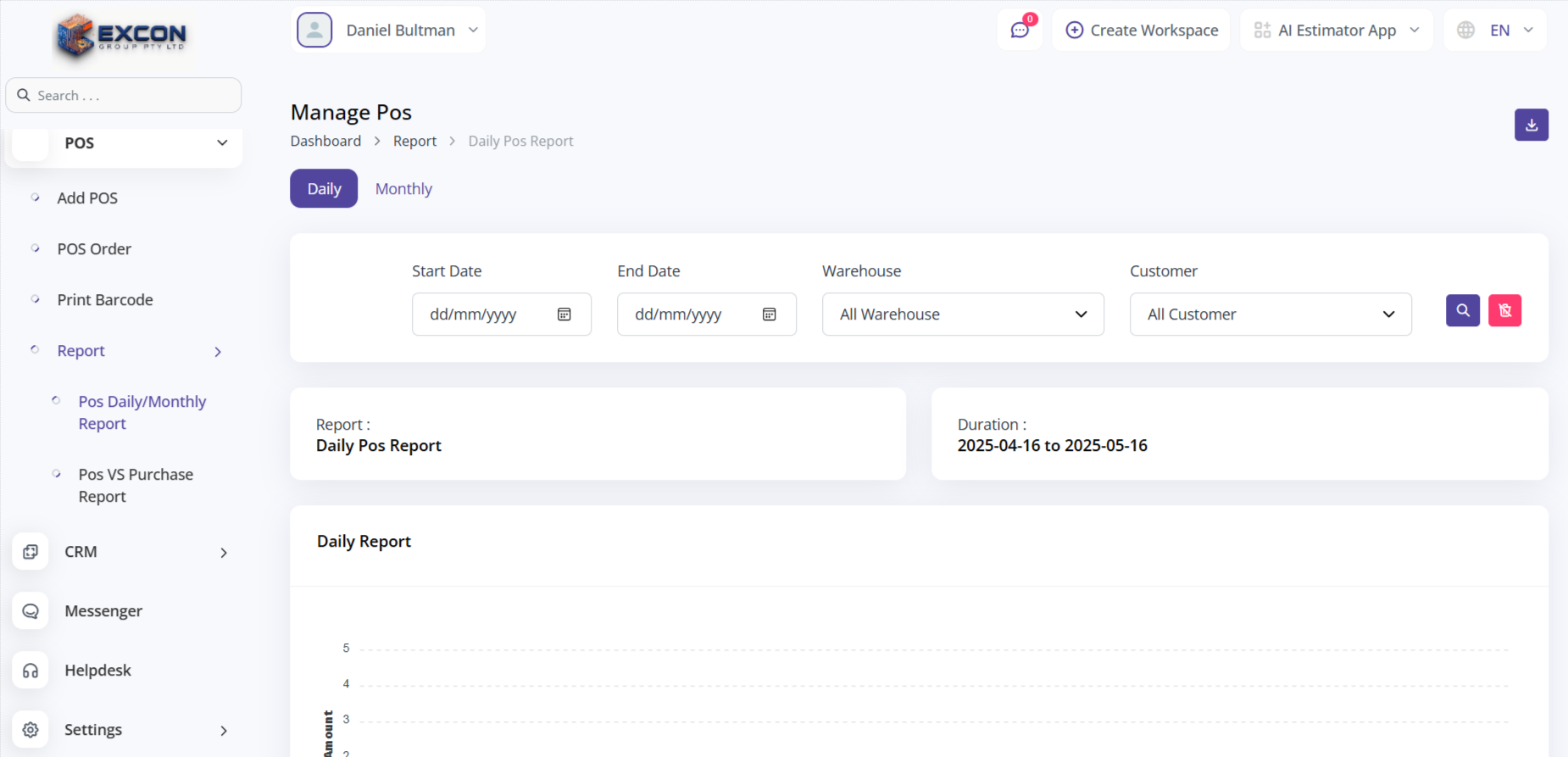Open the AI Estimator App dropdown
The height and width of the screenshot is (757, 1568).
tap(1336, 31)
